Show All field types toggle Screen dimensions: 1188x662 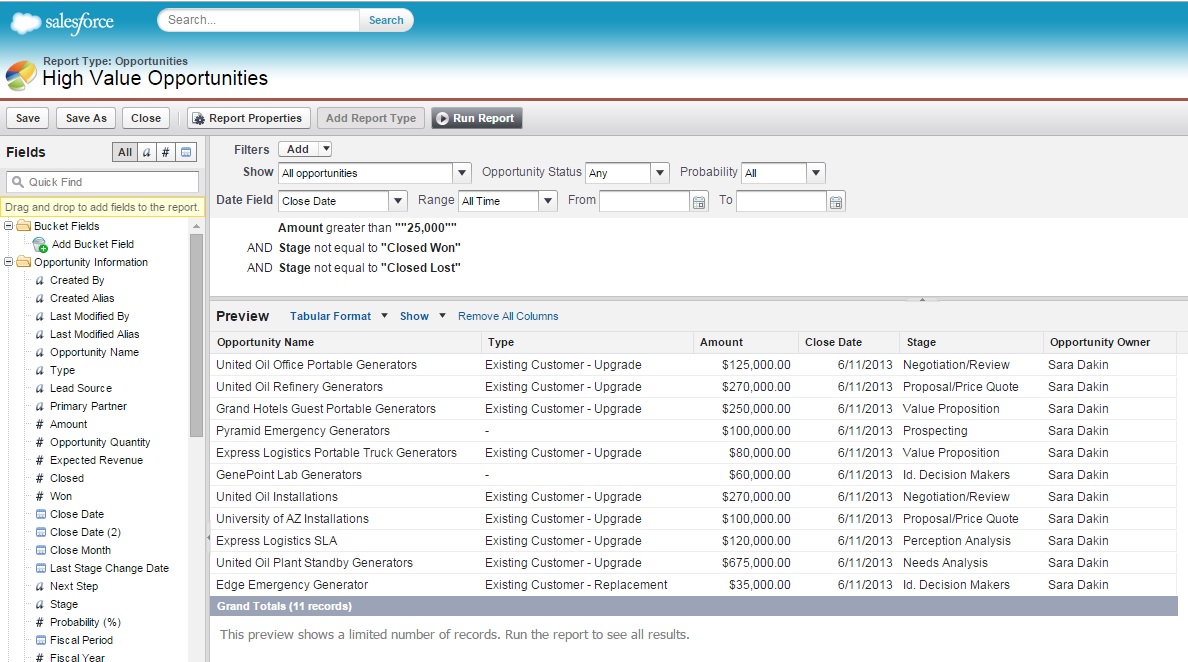[x=124, y=153]
